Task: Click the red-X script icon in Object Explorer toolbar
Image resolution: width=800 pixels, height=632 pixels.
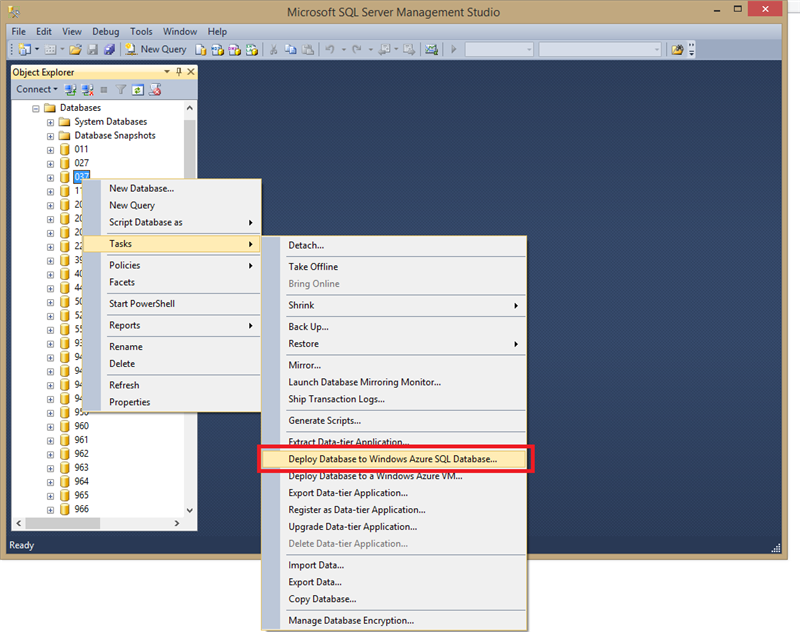Action: 155,90
